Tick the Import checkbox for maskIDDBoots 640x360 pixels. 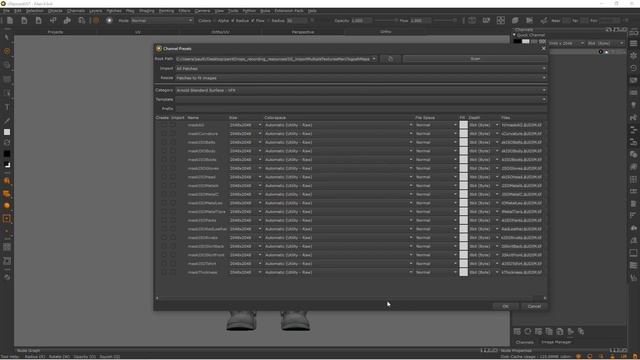pyautogui.click(x=173, y=160)
